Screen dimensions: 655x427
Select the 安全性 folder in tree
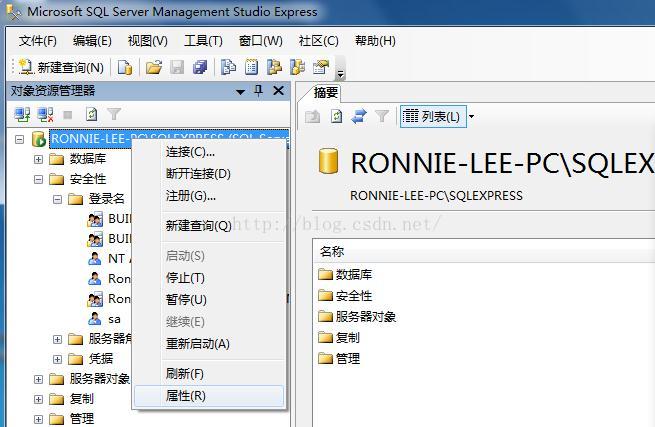tap(78, 179)
